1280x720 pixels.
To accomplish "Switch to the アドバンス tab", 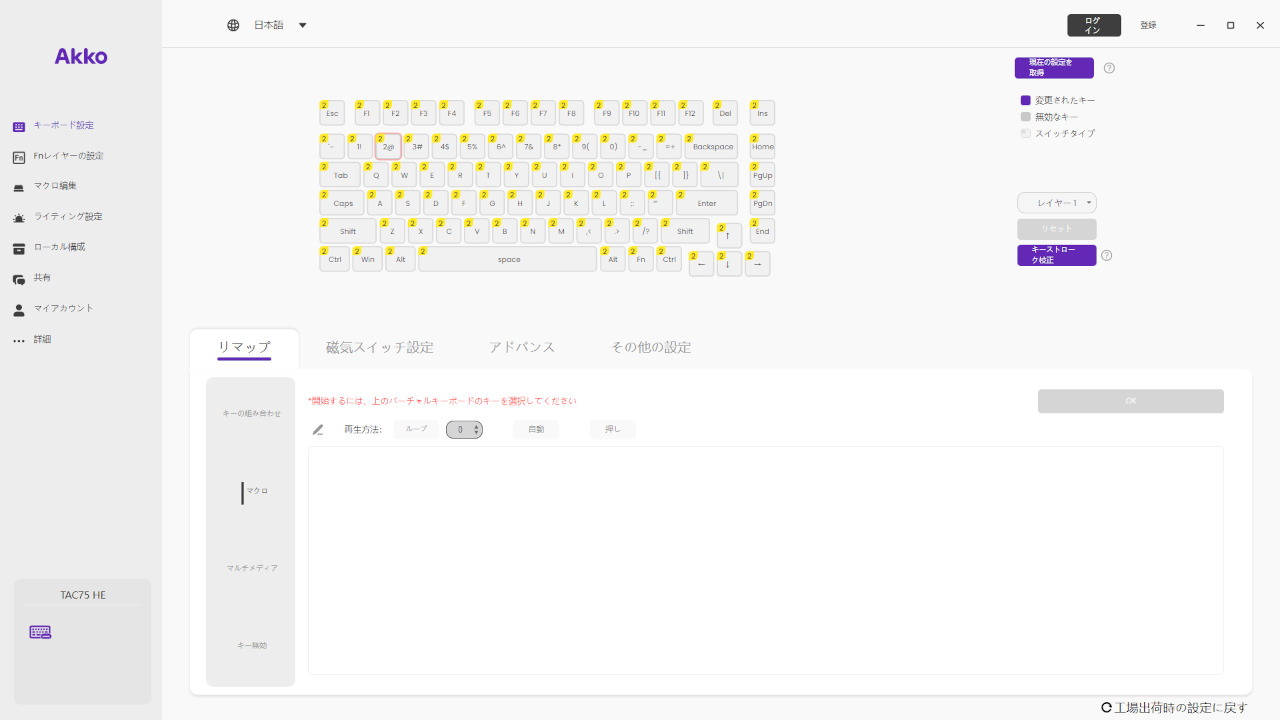I will click(x=522, y=347).
